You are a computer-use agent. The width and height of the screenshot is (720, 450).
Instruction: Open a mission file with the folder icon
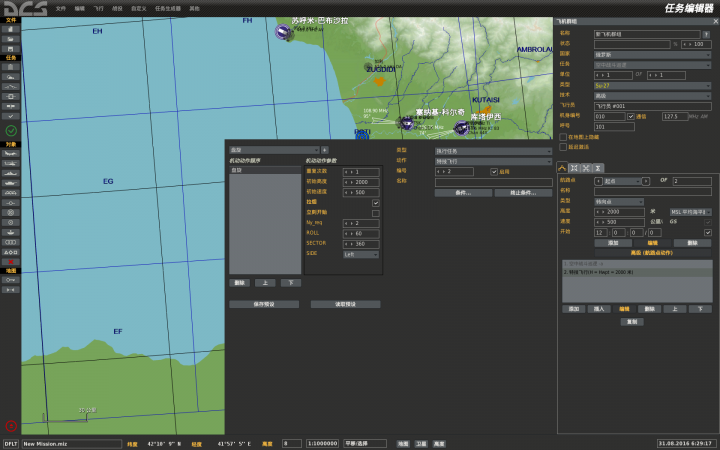click(x=11, y=39)
